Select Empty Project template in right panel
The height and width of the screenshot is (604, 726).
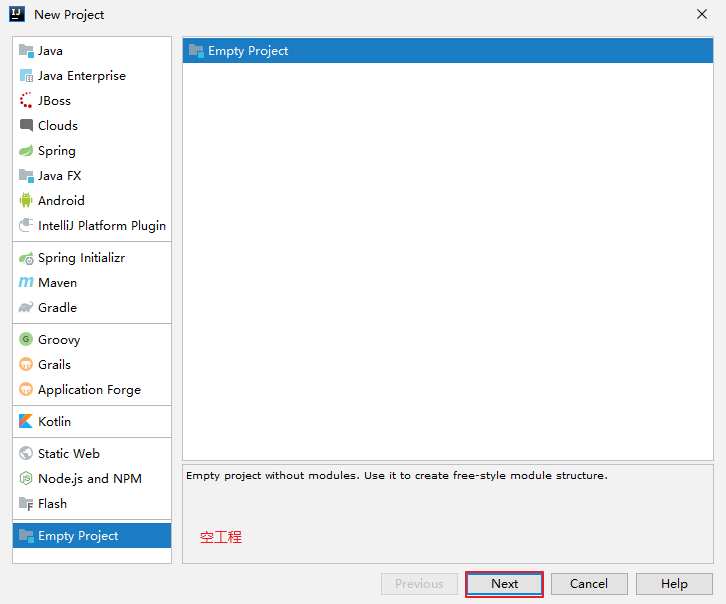248,51
